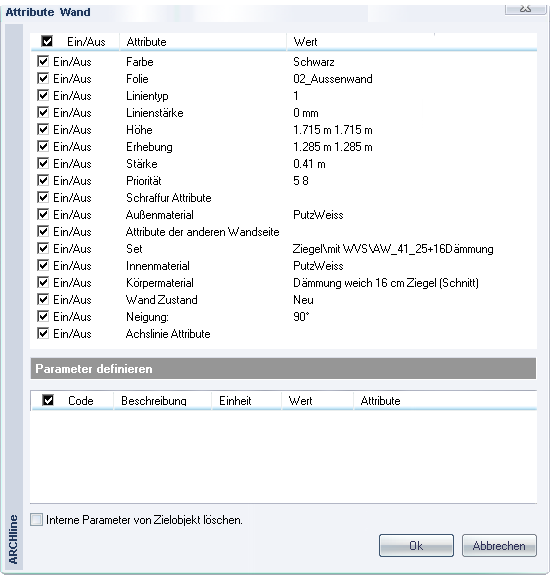Uncheck the Stärke Ein/Aus checkbox
Screen dimensions: 550x575
pyautogui.click(x=43, y=163)
